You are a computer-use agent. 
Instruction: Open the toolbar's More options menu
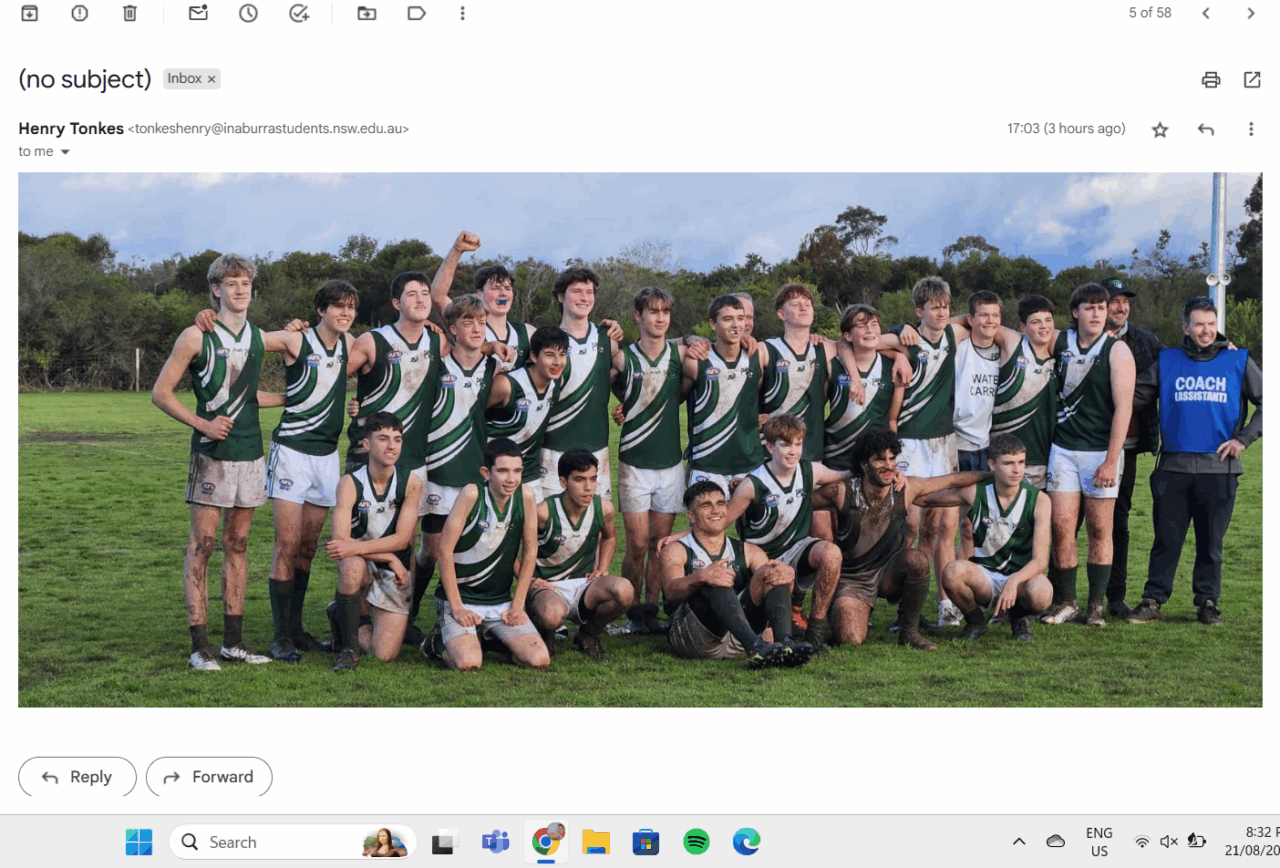tap(462, 13)
